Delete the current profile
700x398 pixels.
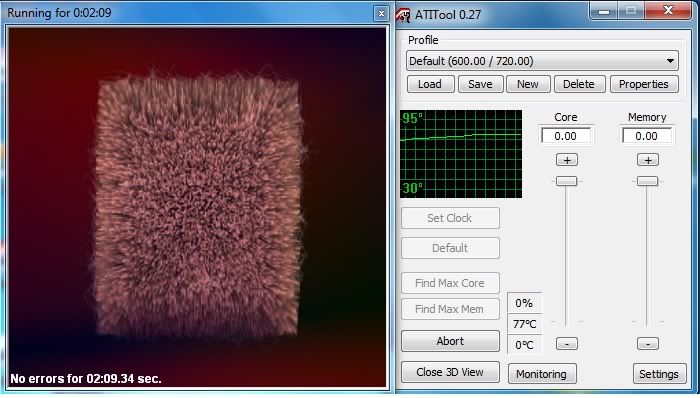pos(579,84)
